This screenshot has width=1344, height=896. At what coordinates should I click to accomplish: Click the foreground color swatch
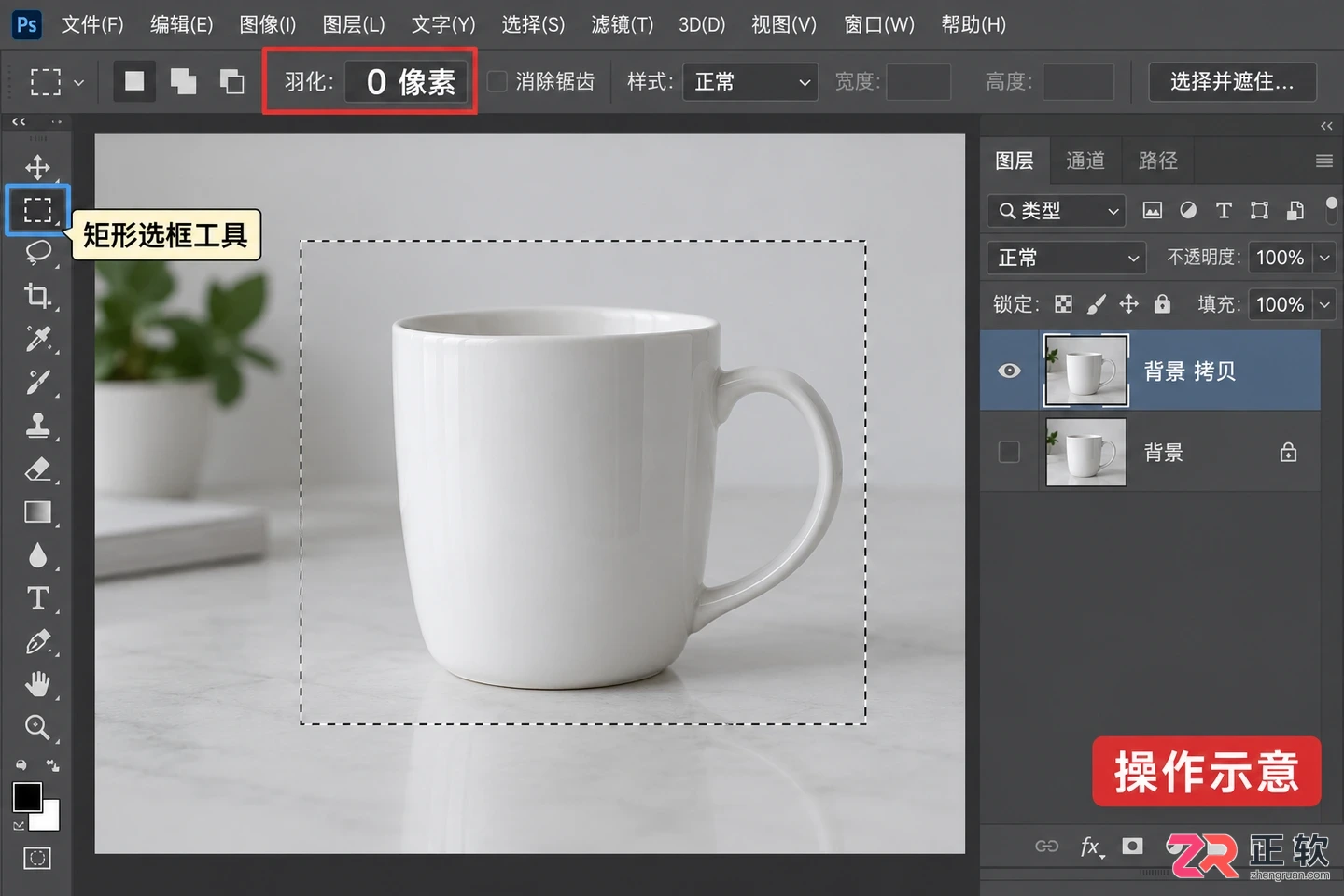pyautogui.click(x=27, y=797)
